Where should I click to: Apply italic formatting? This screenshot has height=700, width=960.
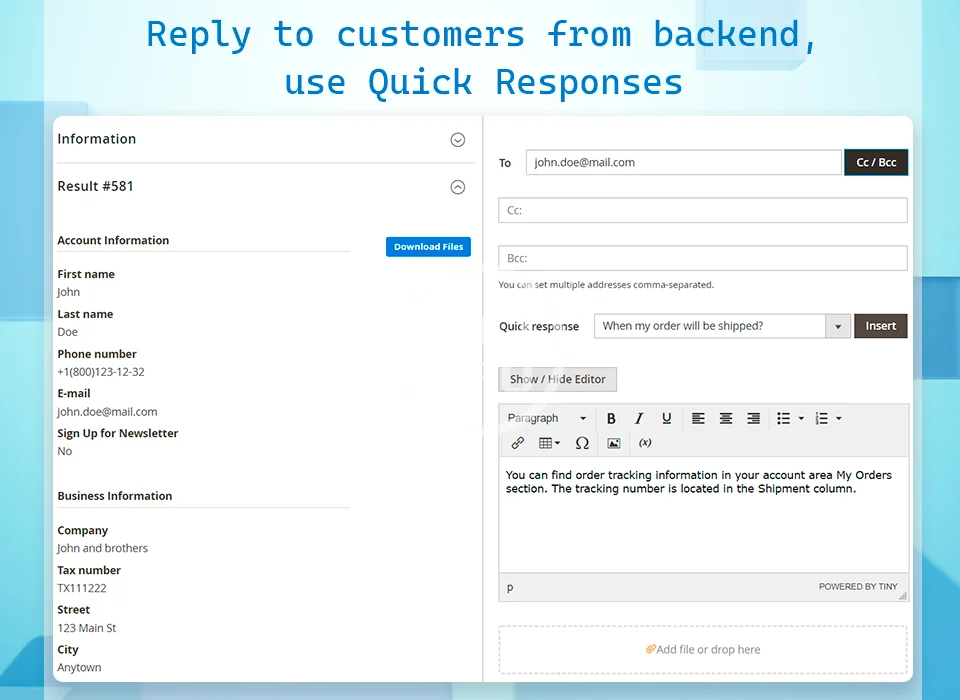pyautogui.click(x=639, y=419)
